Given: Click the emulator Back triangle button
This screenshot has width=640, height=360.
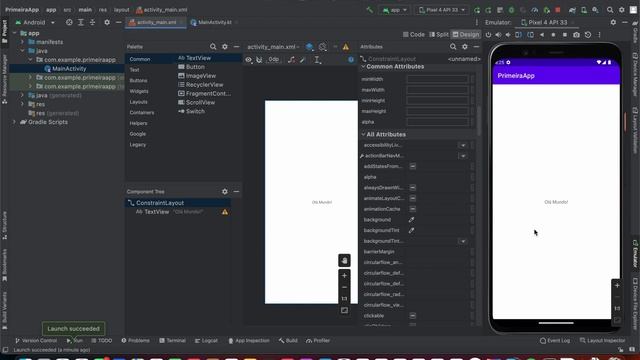Looking at the screenshot, I should click(542, 35).
